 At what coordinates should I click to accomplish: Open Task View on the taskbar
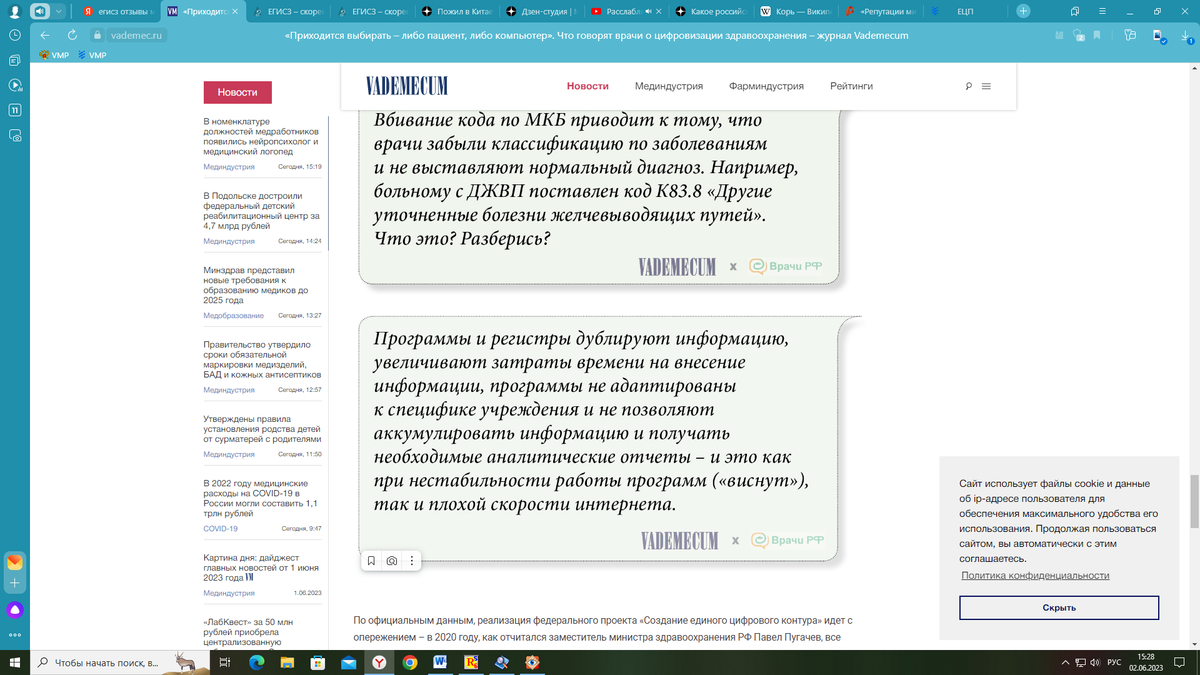[225, 662]
